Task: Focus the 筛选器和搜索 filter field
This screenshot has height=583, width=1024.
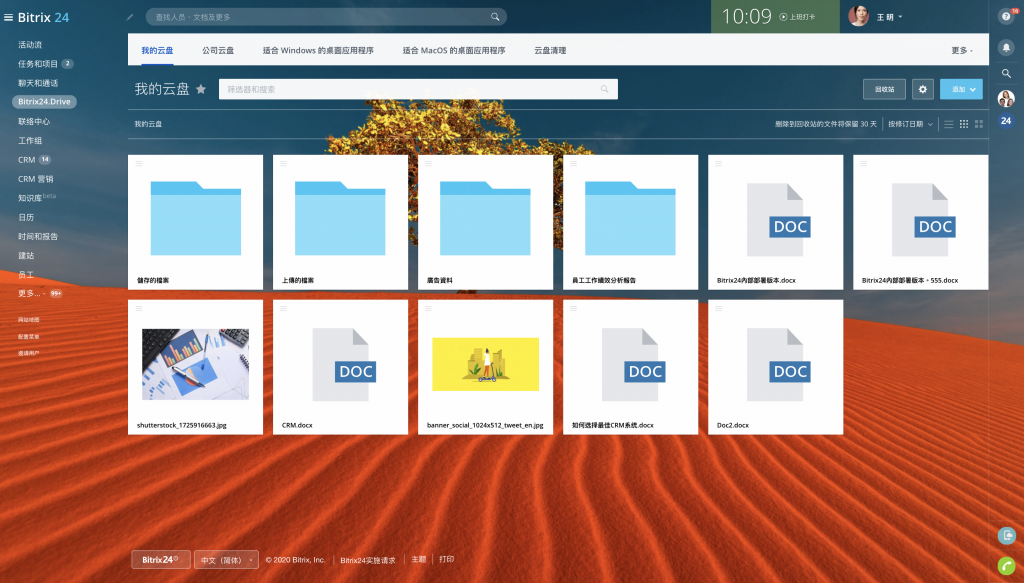Action: pyautogui.click(x=418, y=89)
